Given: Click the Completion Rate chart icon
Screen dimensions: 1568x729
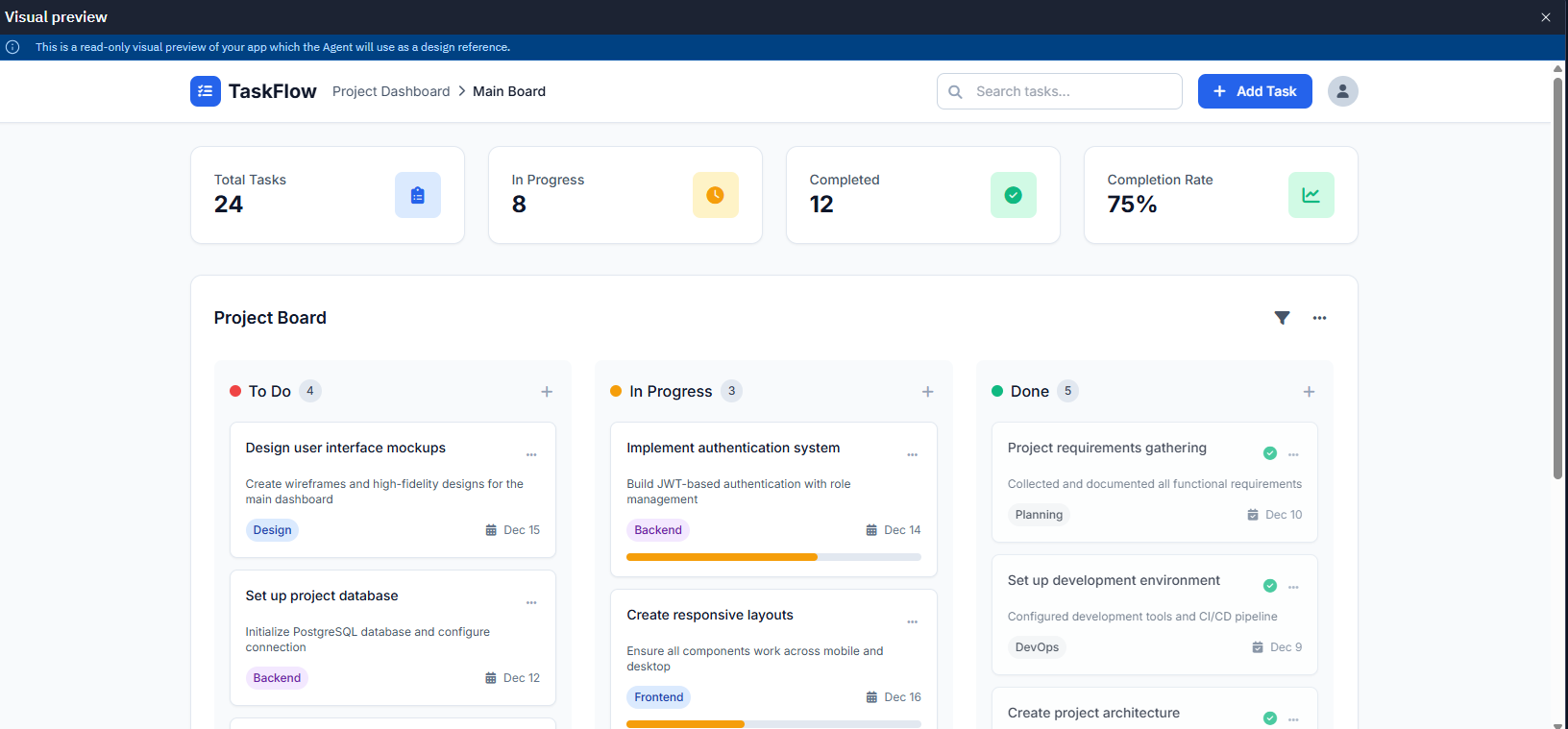Looking at the screenshot, I should pos(1311,195).
